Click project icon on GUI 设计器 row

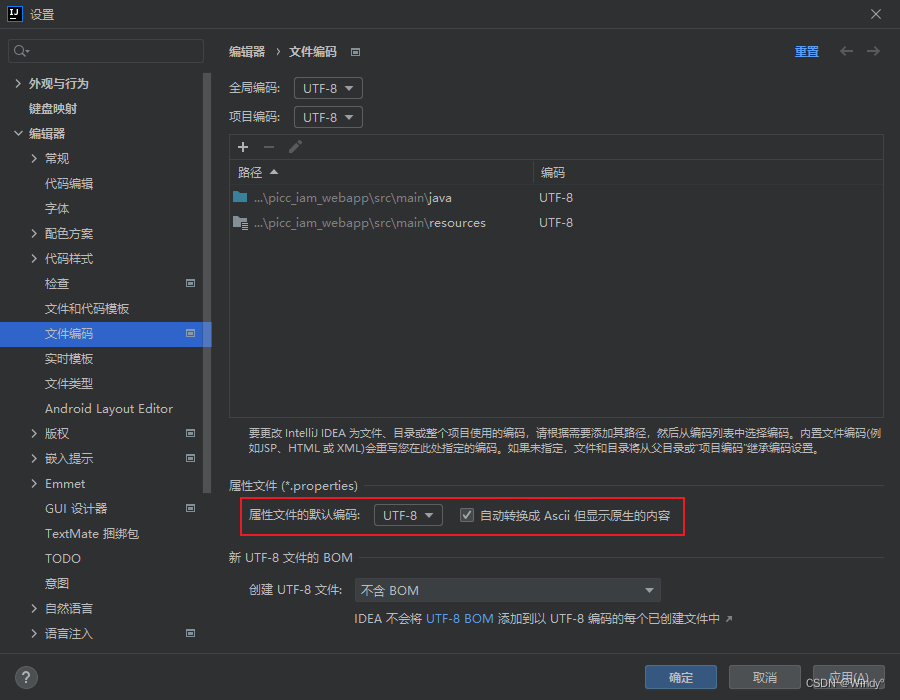tap(191, 508)
